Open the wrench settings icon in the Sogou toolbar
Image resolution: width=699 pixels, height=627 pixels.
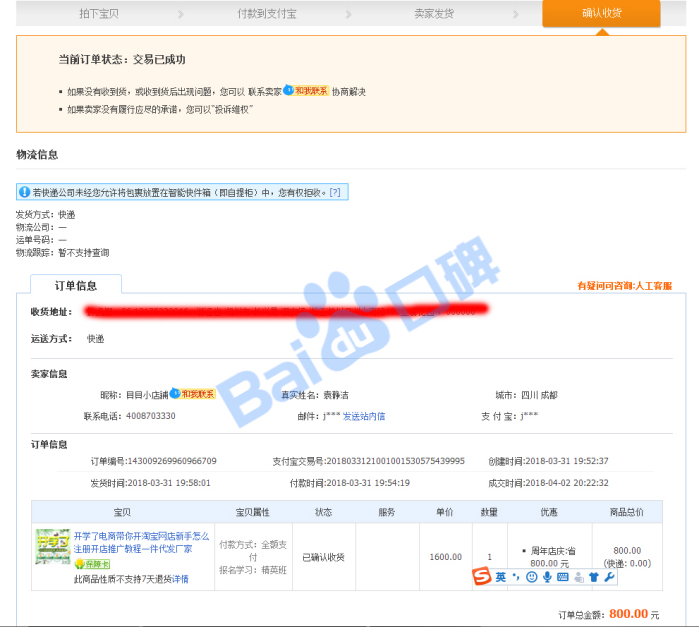click(x=609, y=577)
